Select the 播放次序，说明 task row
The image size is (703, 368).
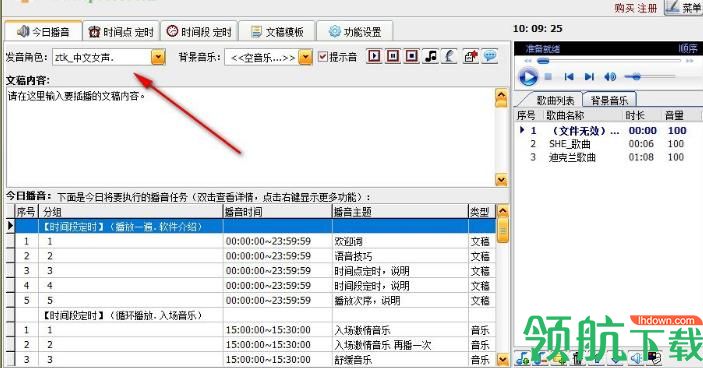[256, 300]
